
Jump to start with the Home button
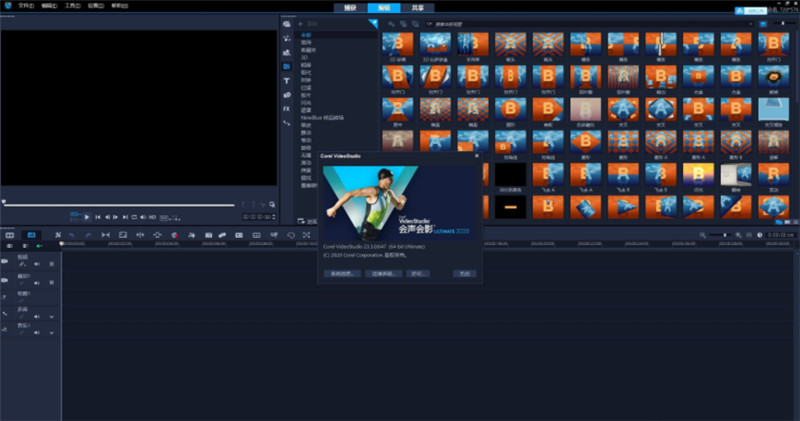97,217
